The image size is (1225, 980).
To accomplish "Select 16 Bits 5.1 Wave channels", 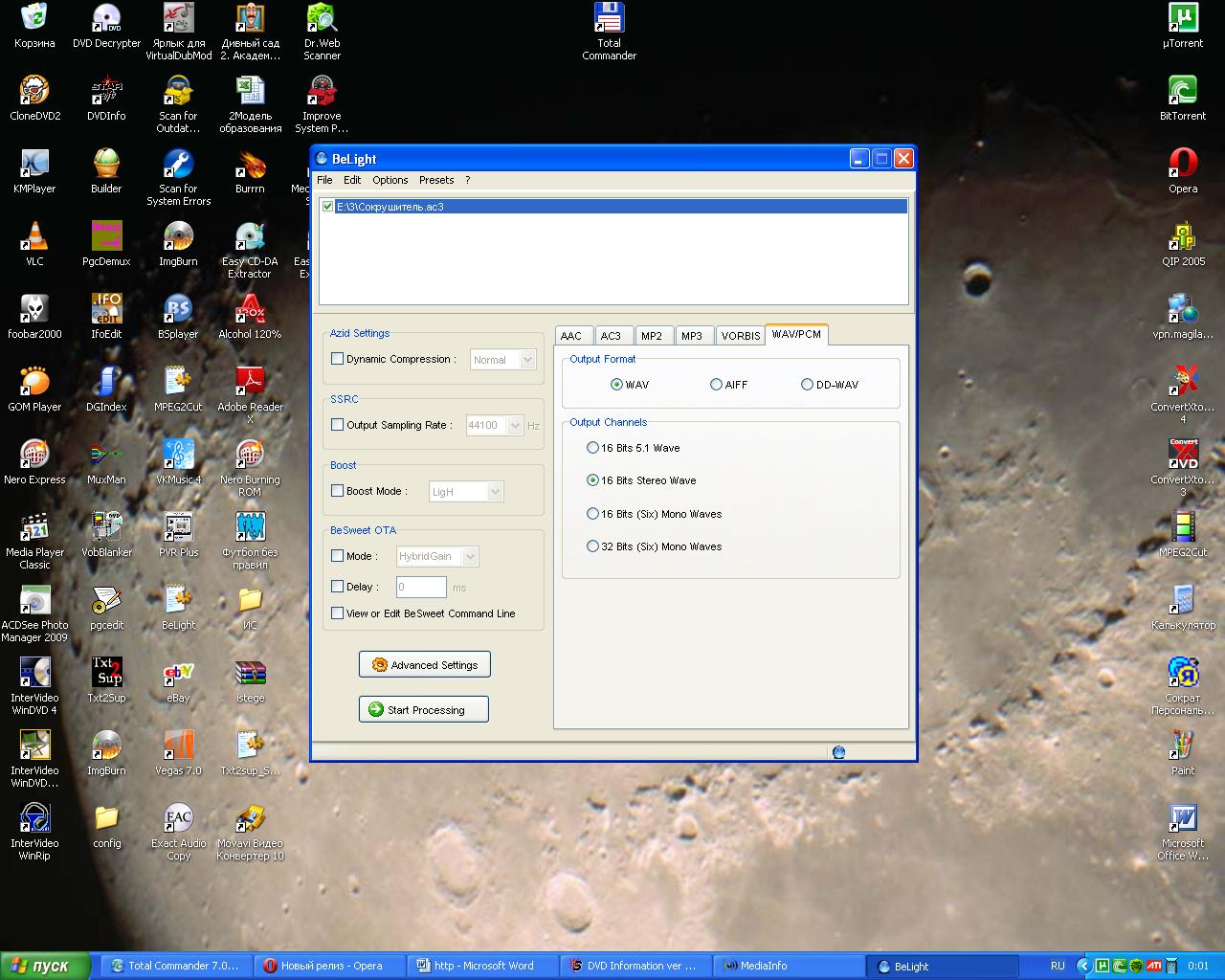I will (592, 448).
